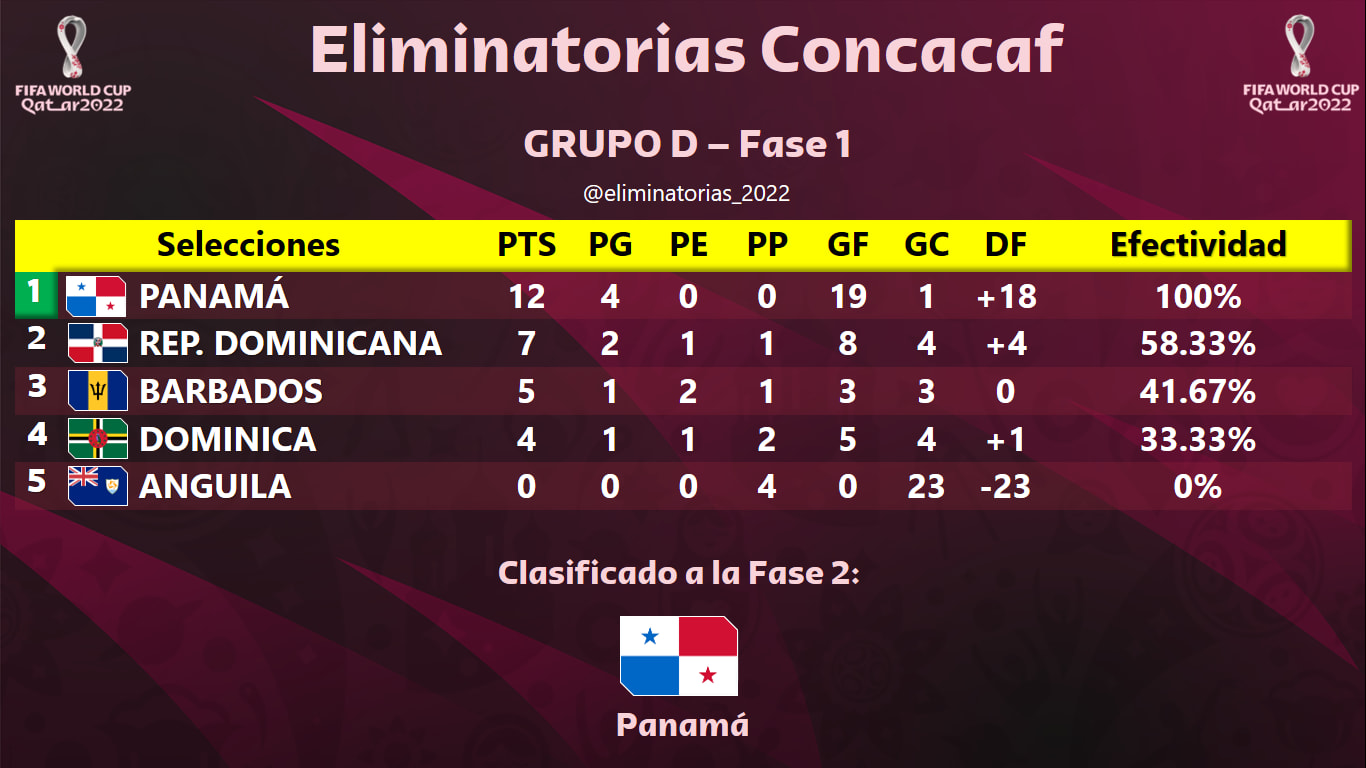Screen dimensions: 1366x768
Task: Click the Efectividad column header
Action: click(x=1198, y=244)
